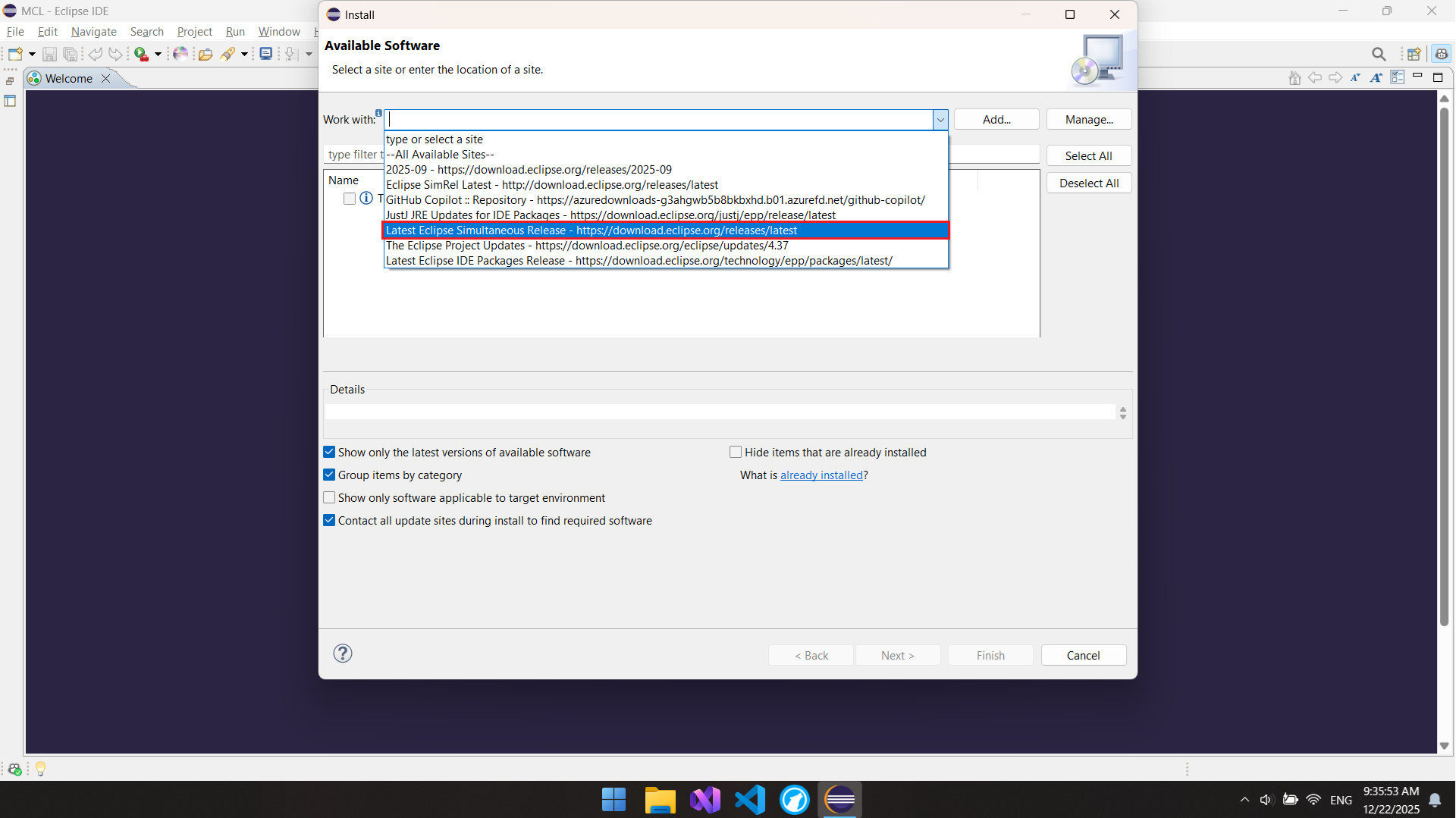This screenshot has height=818, width=1456.
Task: Switch to the Welcome tab
Action: [x=68, y=79]
